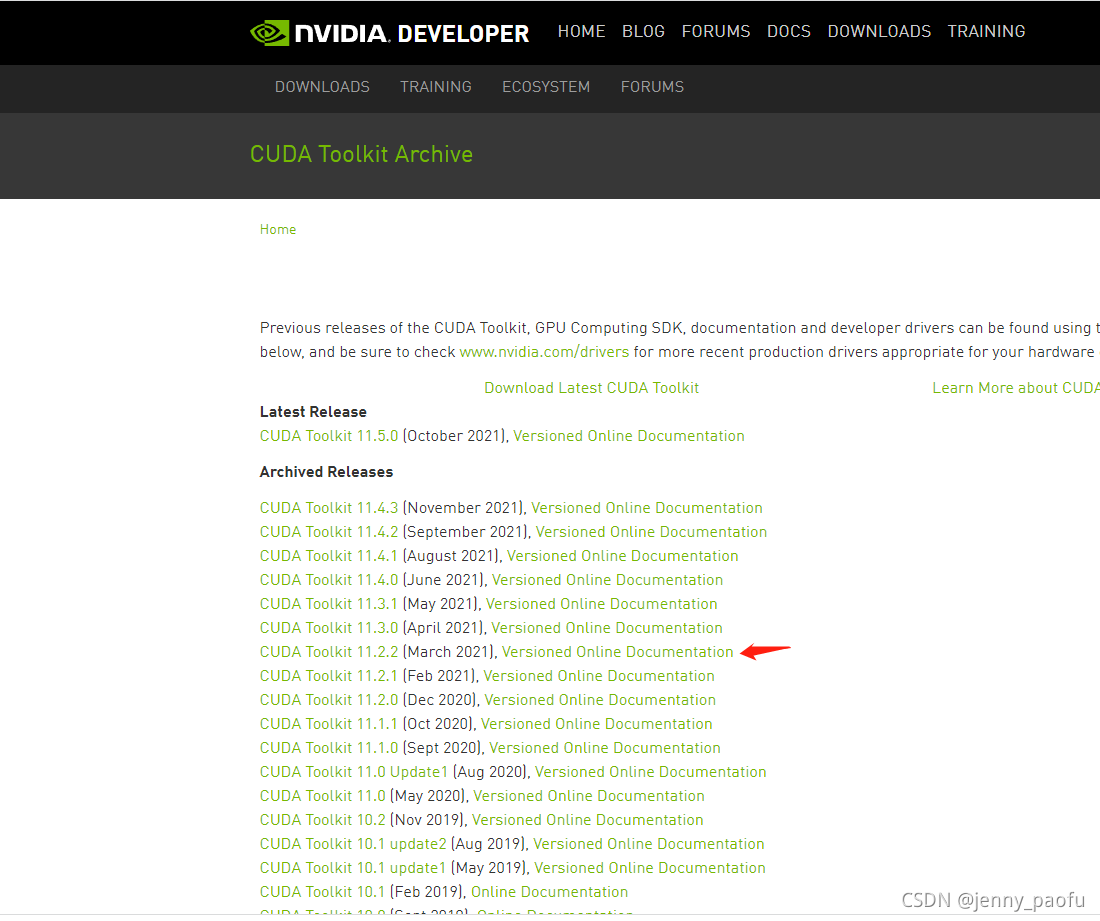The image size is (1100, 921).
Task: Open BLOG in top navigation
Action: tap(643, 32)
